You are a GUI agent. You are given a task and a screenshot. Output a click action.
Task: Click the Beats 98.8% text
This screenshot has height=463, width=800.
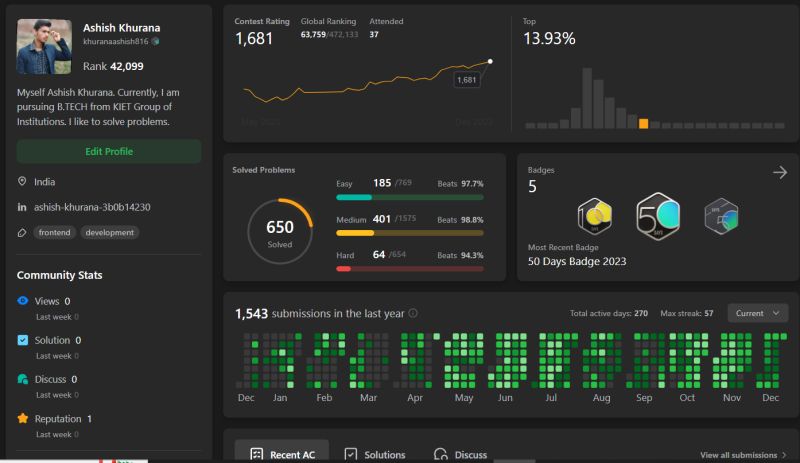coord(460,220)
